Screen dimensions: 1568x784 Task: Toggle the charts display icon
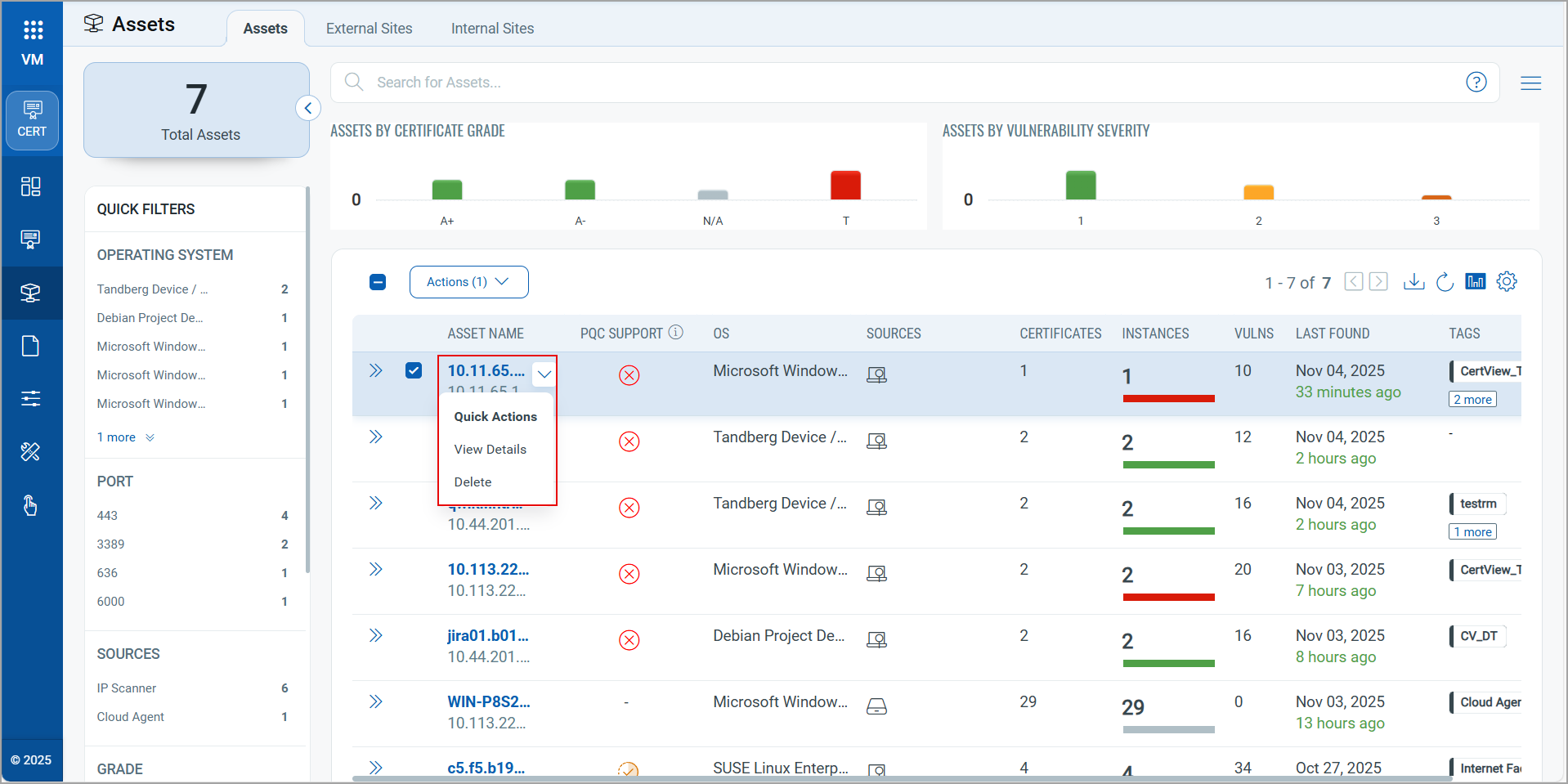coord(1475,282)
